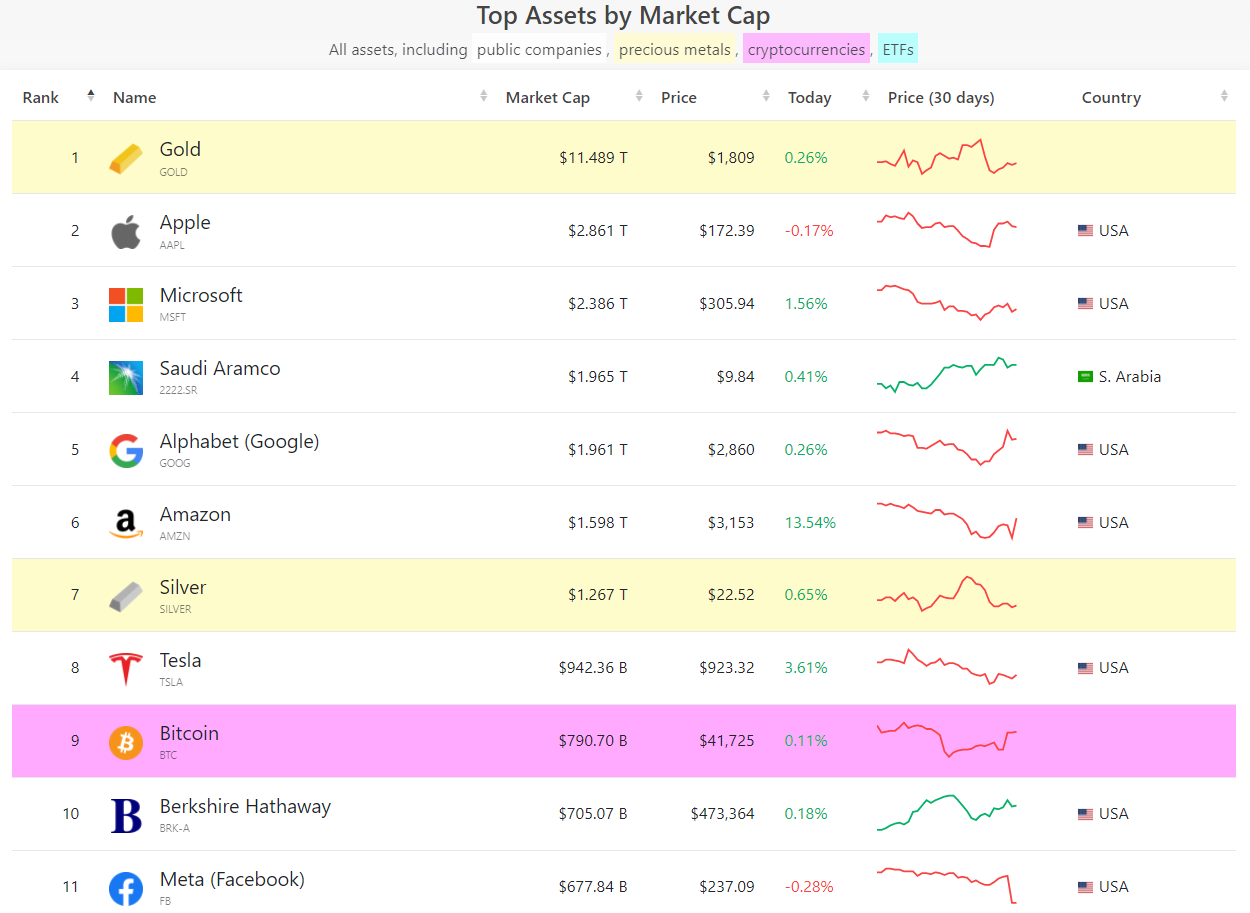Click the 1.56% Microsoft today change
The width and height of the screenshot is (1250, 913).
click(806, 304)
